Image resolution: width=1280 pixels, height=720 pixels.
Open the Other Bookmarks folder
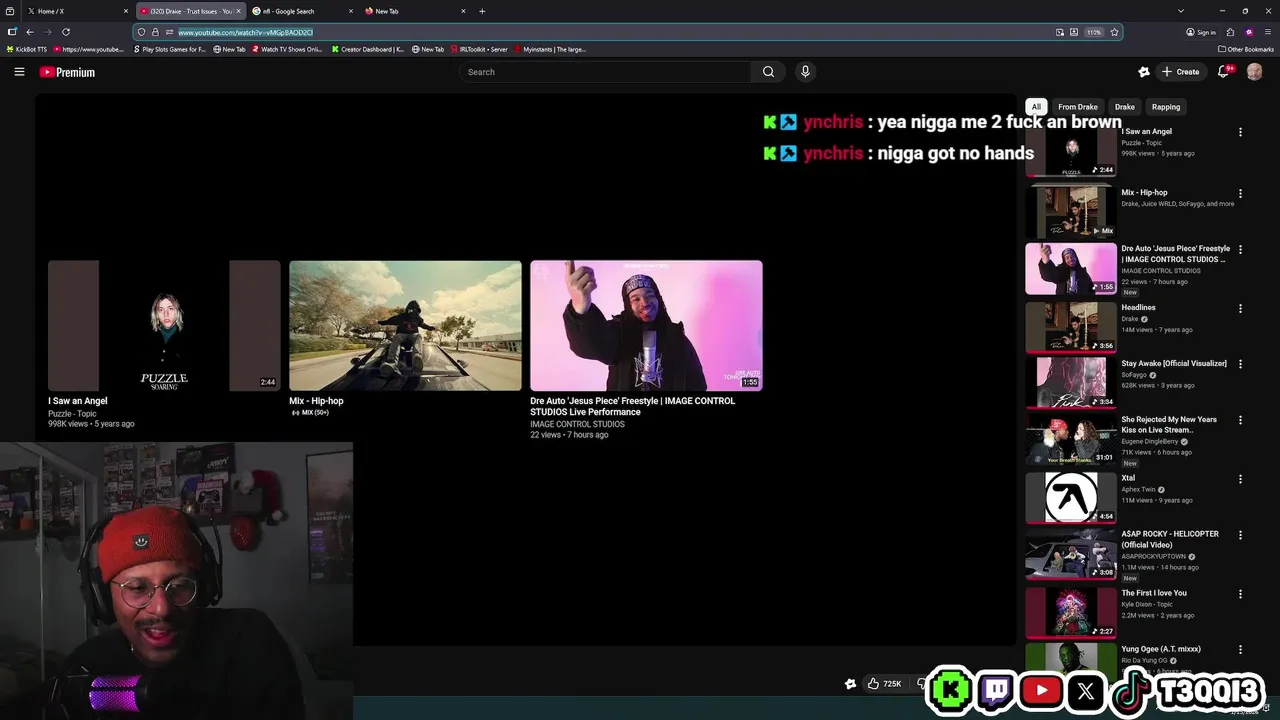[x=1246, y=49]
